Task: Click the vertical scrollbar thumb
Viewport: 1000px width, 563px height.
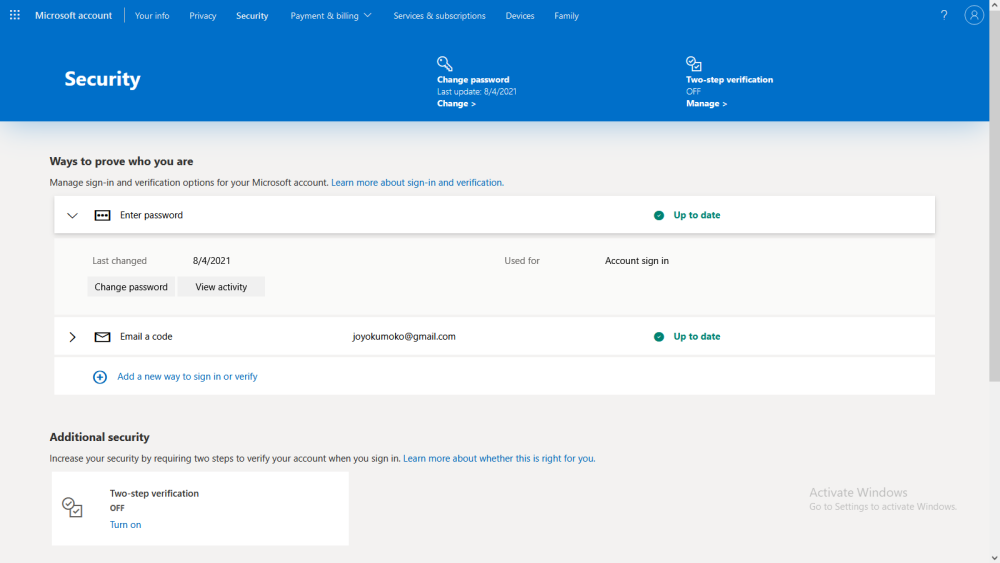Action: tap(994, 196)
